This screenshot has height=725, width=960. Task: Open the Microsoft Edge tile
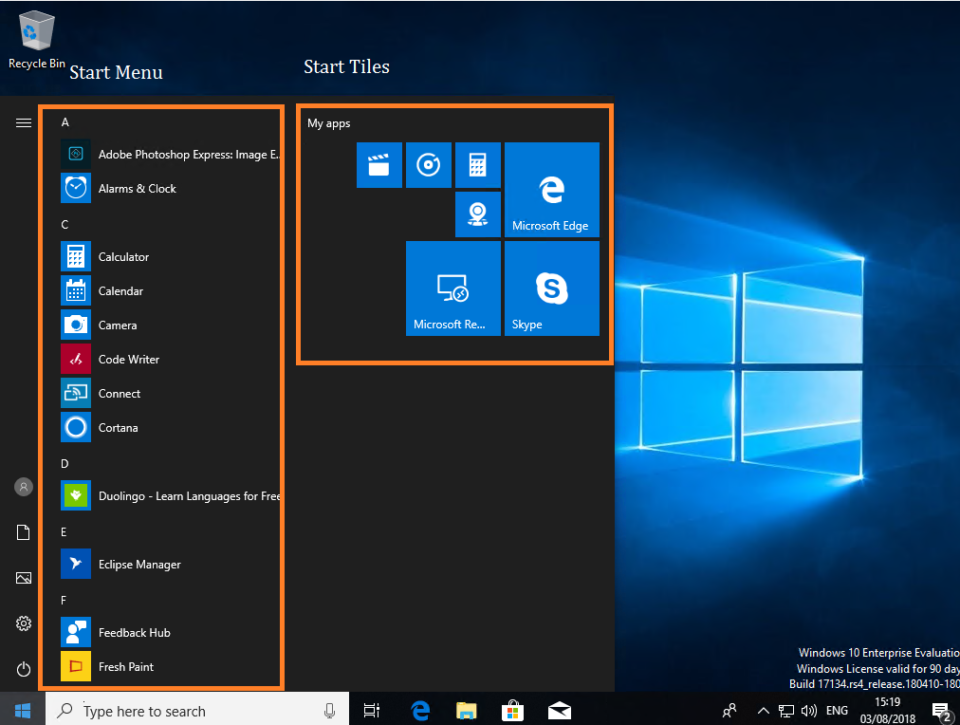[x=552, y=190]
